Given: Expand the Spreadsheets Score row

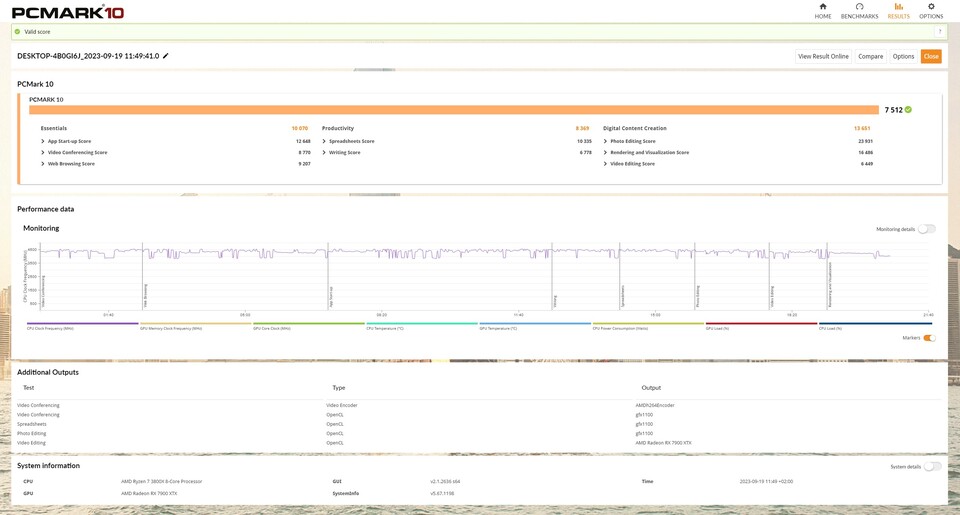Looking at the screenshot, I should click(x=324, y=141).
